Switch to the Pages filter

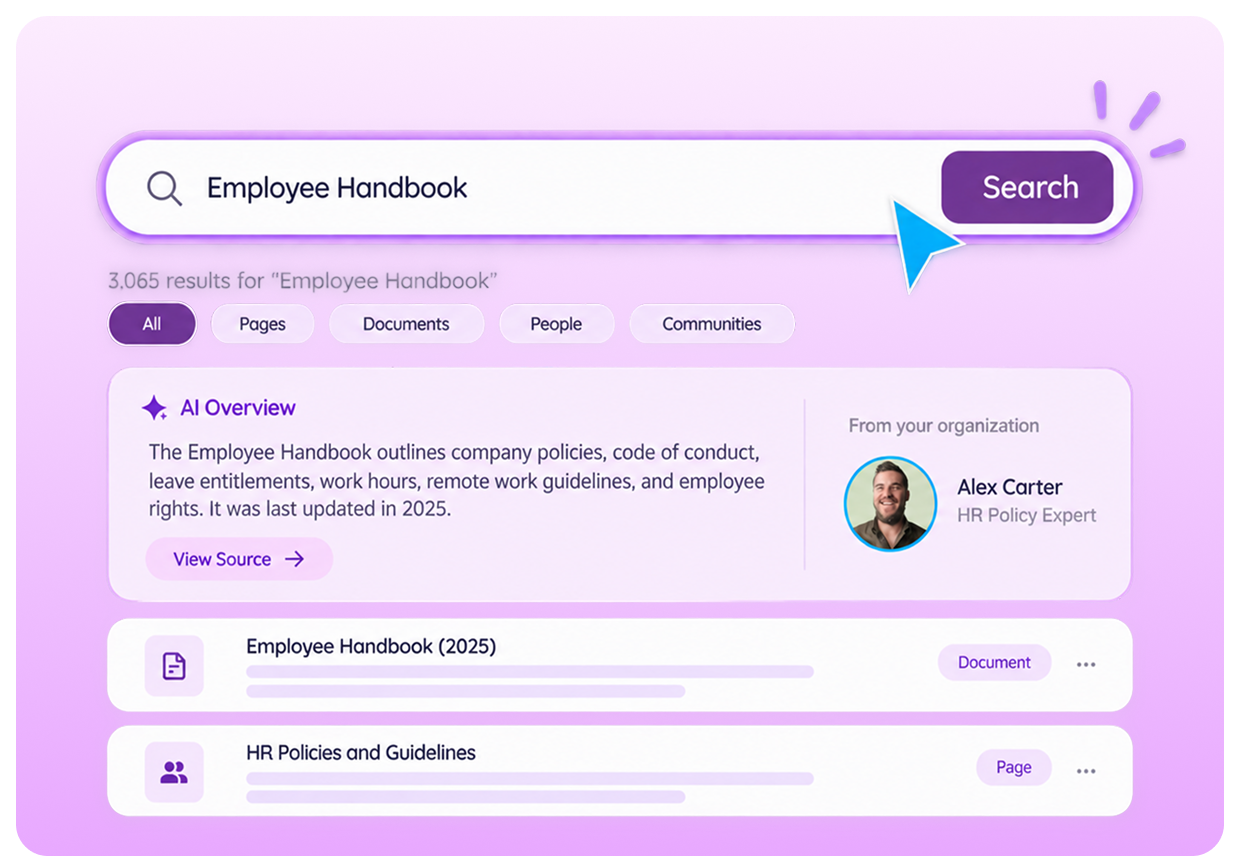[x=262, y=324]
